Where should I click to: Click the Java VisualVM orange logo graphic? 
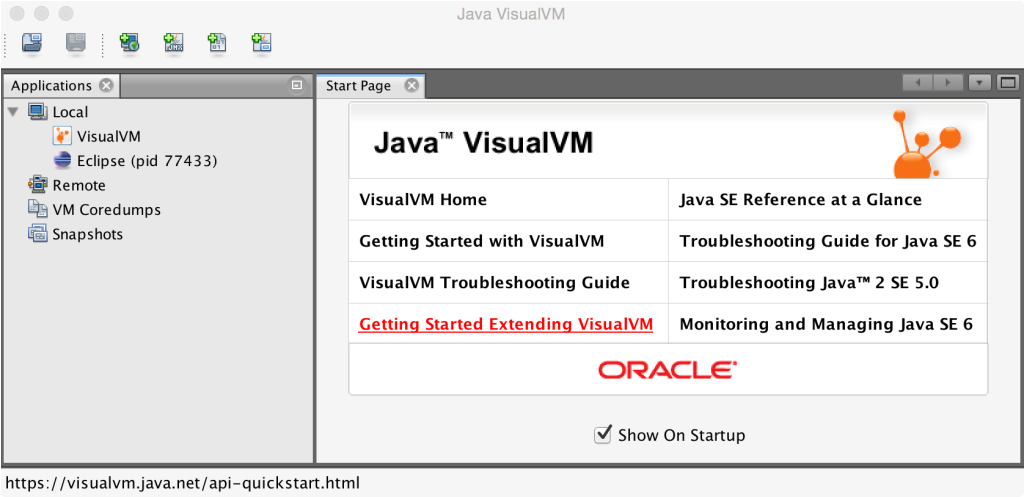pyautogui.click(x=926, y=144)
